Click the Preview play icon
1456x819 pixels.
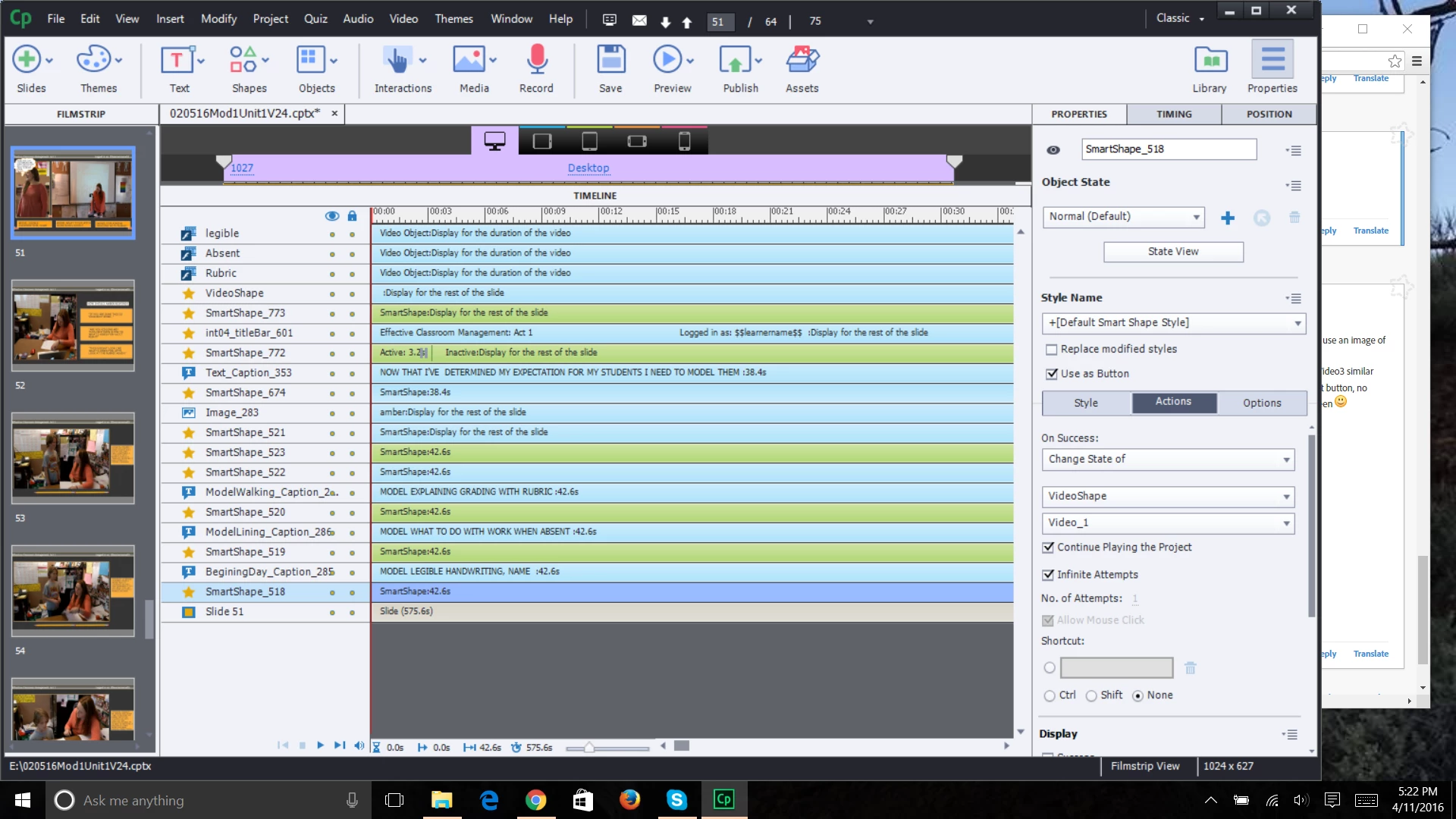pyautogui.click(x=667, y=61)
